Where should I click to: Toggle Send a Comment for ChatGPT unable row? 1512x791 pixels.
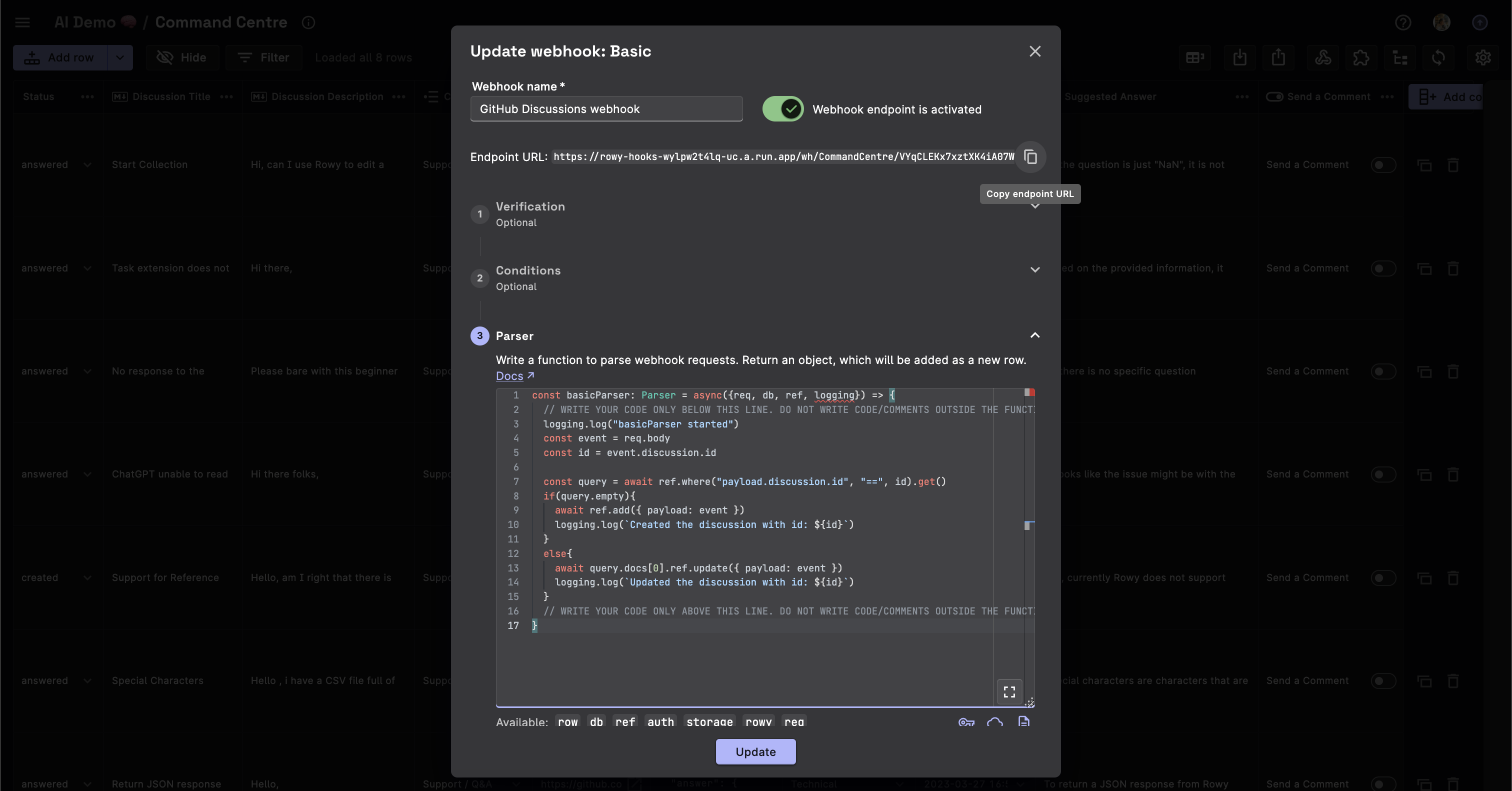(x=1383, y=474)
